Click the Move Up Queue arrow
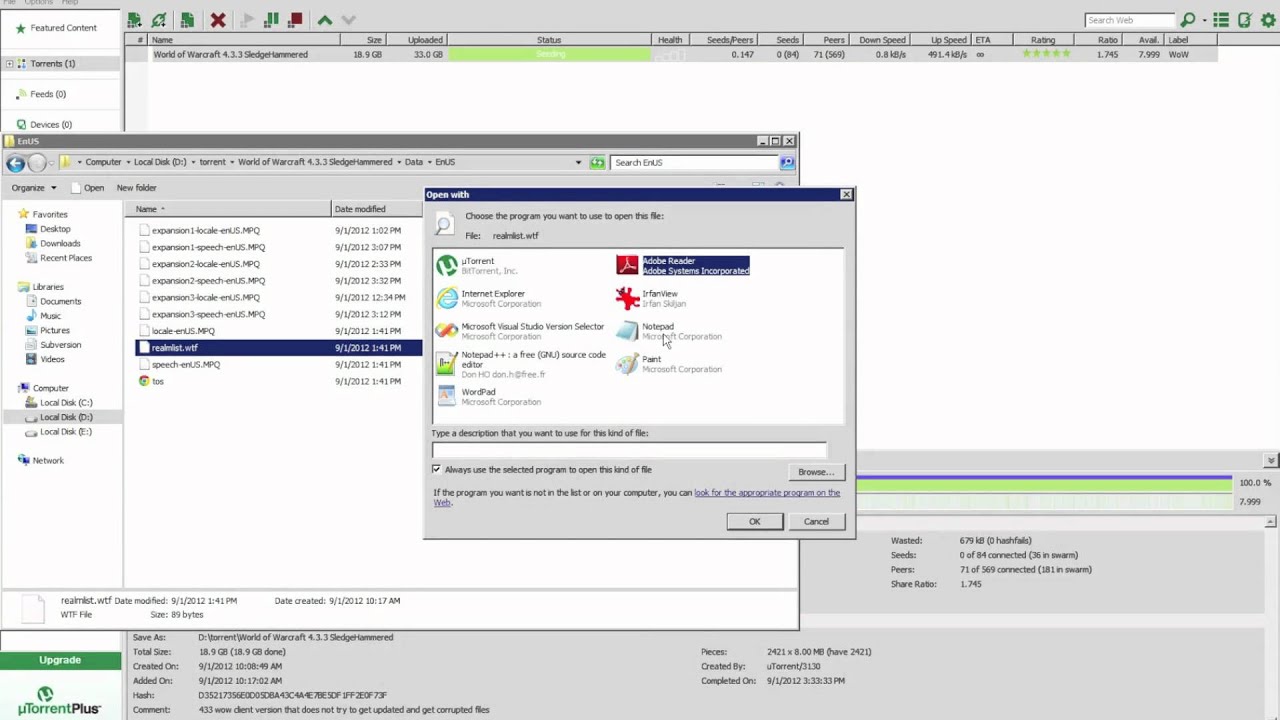The width and height of the screenshot is (1280, 720). pos(325,20)
